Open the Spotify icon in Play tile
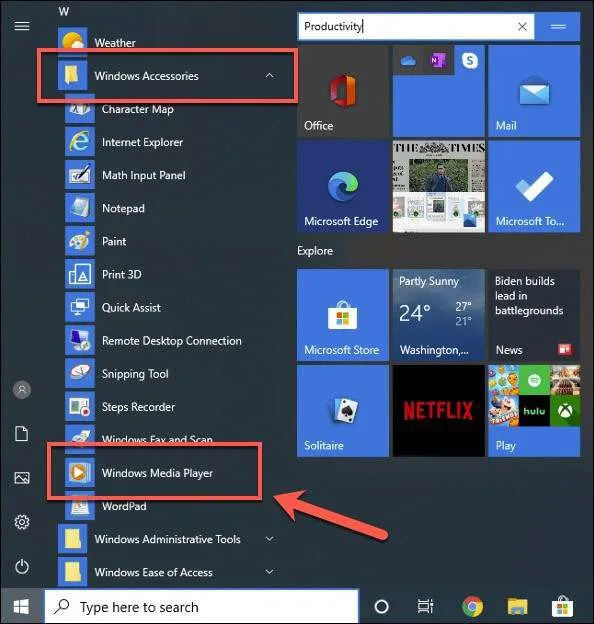This screenshot has height=624, width=594. (534, 380)
